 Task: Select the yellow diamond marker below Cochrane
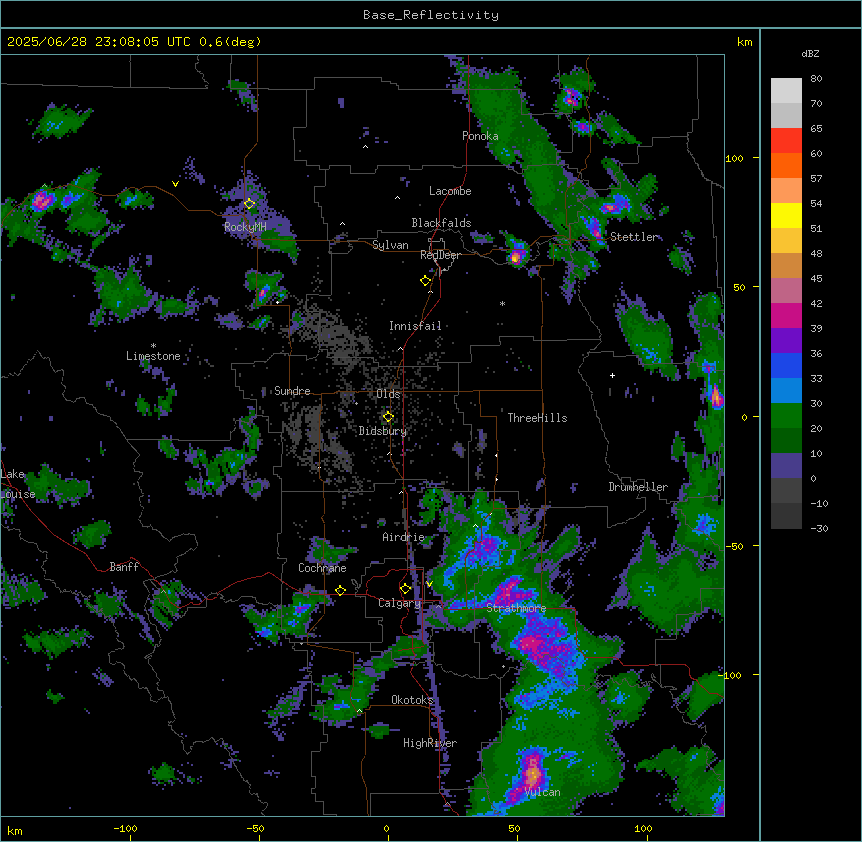click(340, 590)
